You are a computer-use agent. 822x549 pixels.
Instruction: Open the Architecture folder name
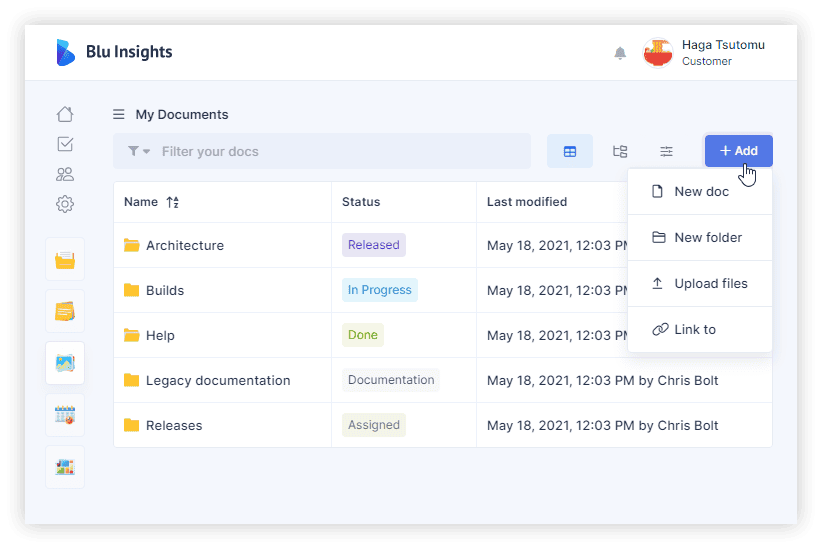click(185, 245)
